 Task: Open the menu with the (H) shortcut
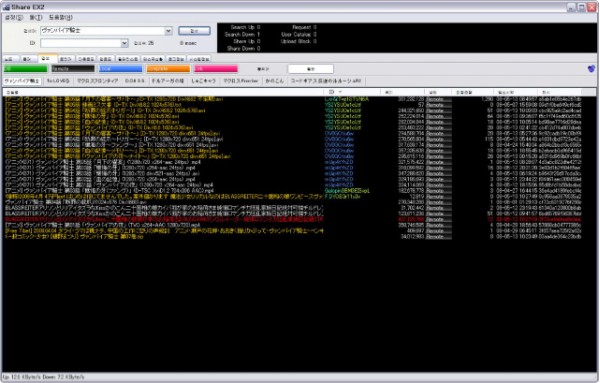60,18
